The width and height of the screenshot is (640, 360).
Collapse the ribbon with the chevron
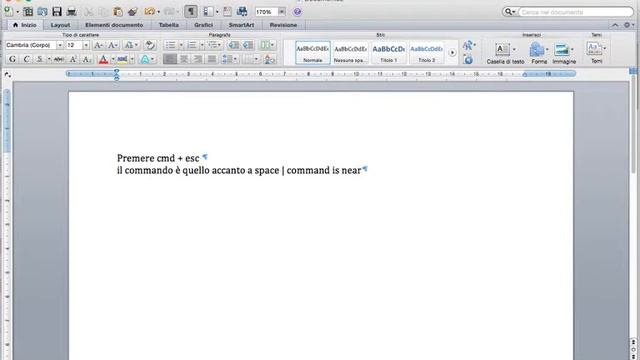point(615,25)
